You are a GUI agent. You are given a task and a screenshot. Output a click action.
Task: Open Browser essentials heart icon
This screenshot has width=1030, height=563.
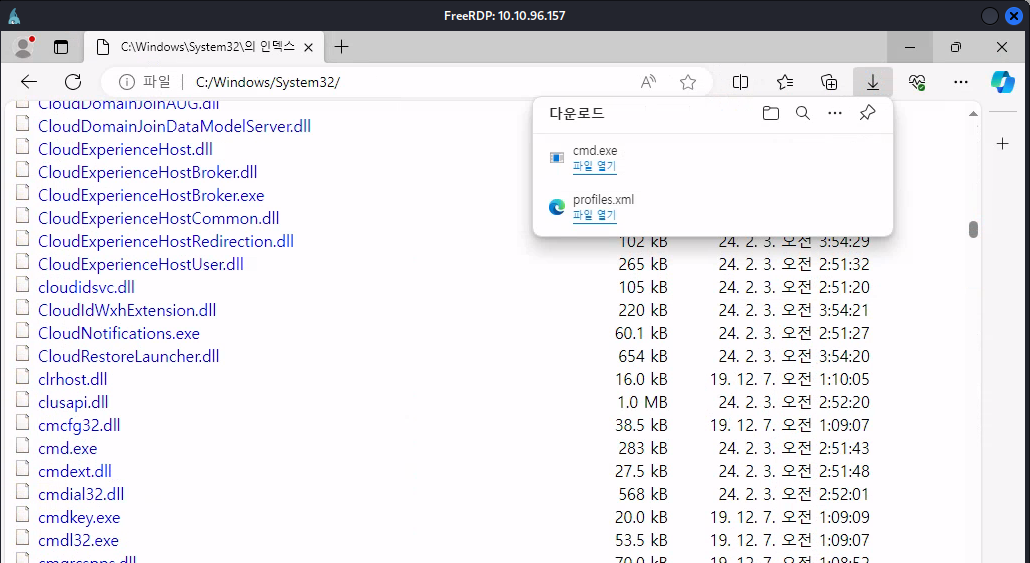pos(917,82)
